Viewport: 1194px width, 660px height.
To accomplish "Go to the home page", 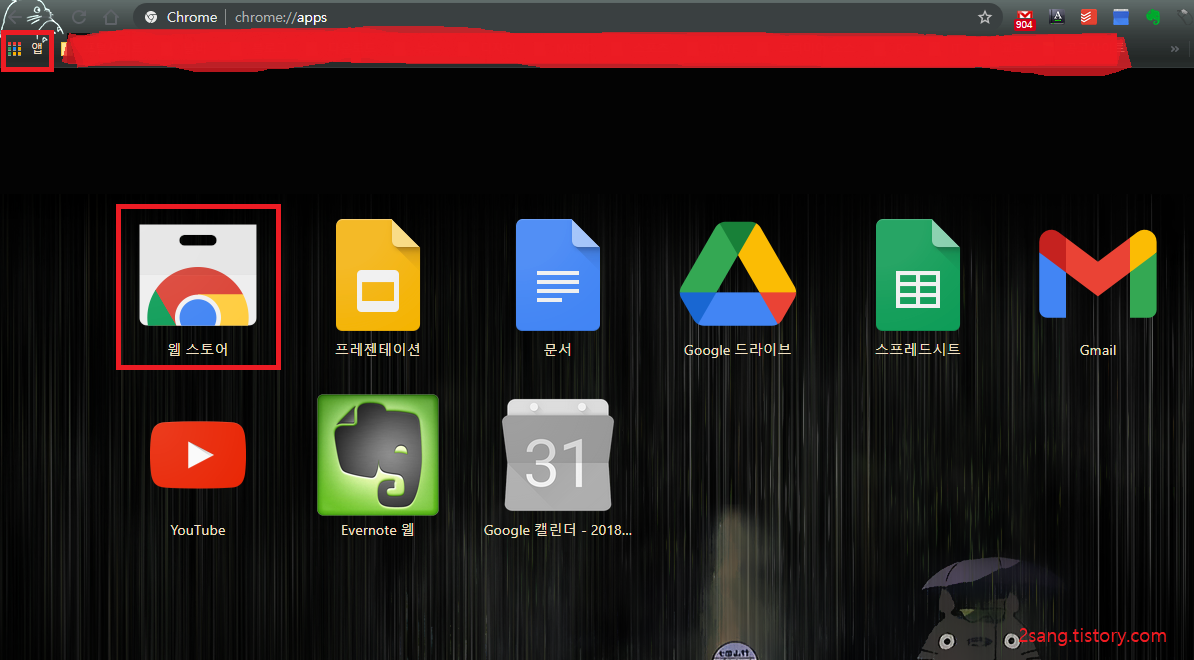I will (111, 17).
